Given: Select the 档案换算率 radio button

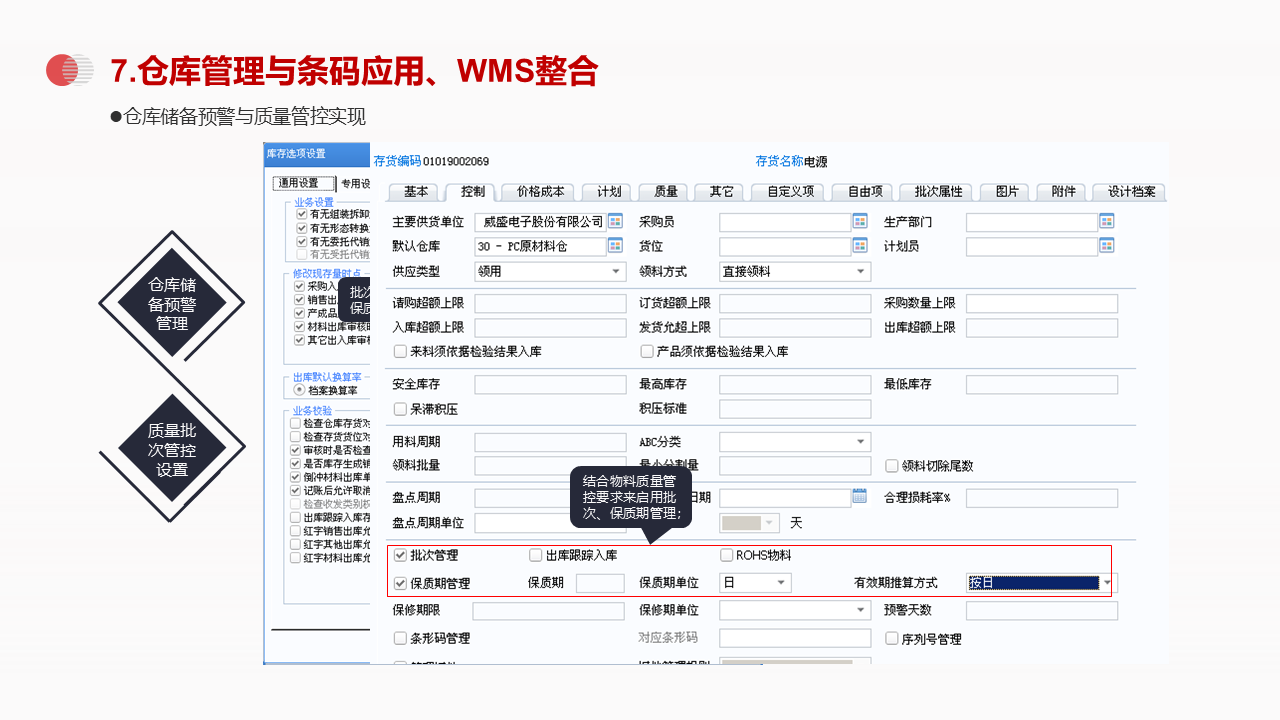Looking at the screenshot, I should (299, 390).
